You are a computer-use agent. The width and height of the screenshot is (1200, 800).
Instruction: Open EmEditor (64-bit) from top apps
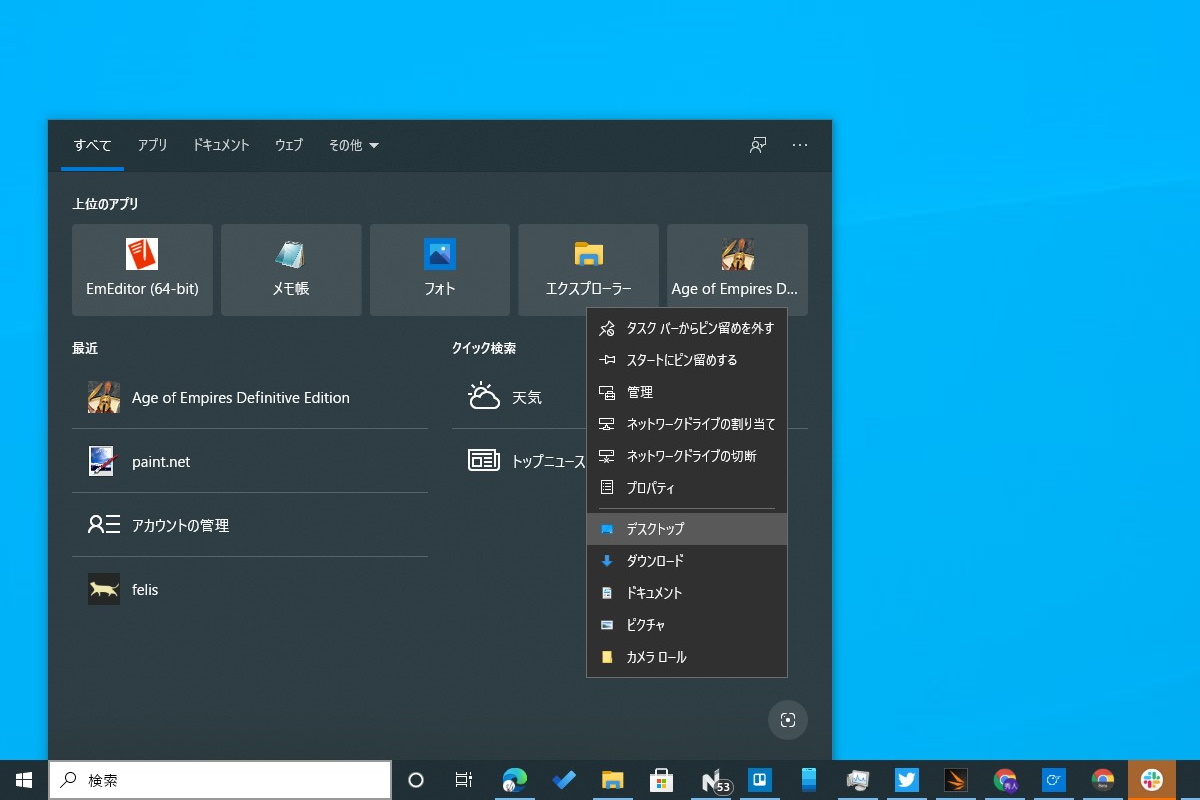pos(142,269)
